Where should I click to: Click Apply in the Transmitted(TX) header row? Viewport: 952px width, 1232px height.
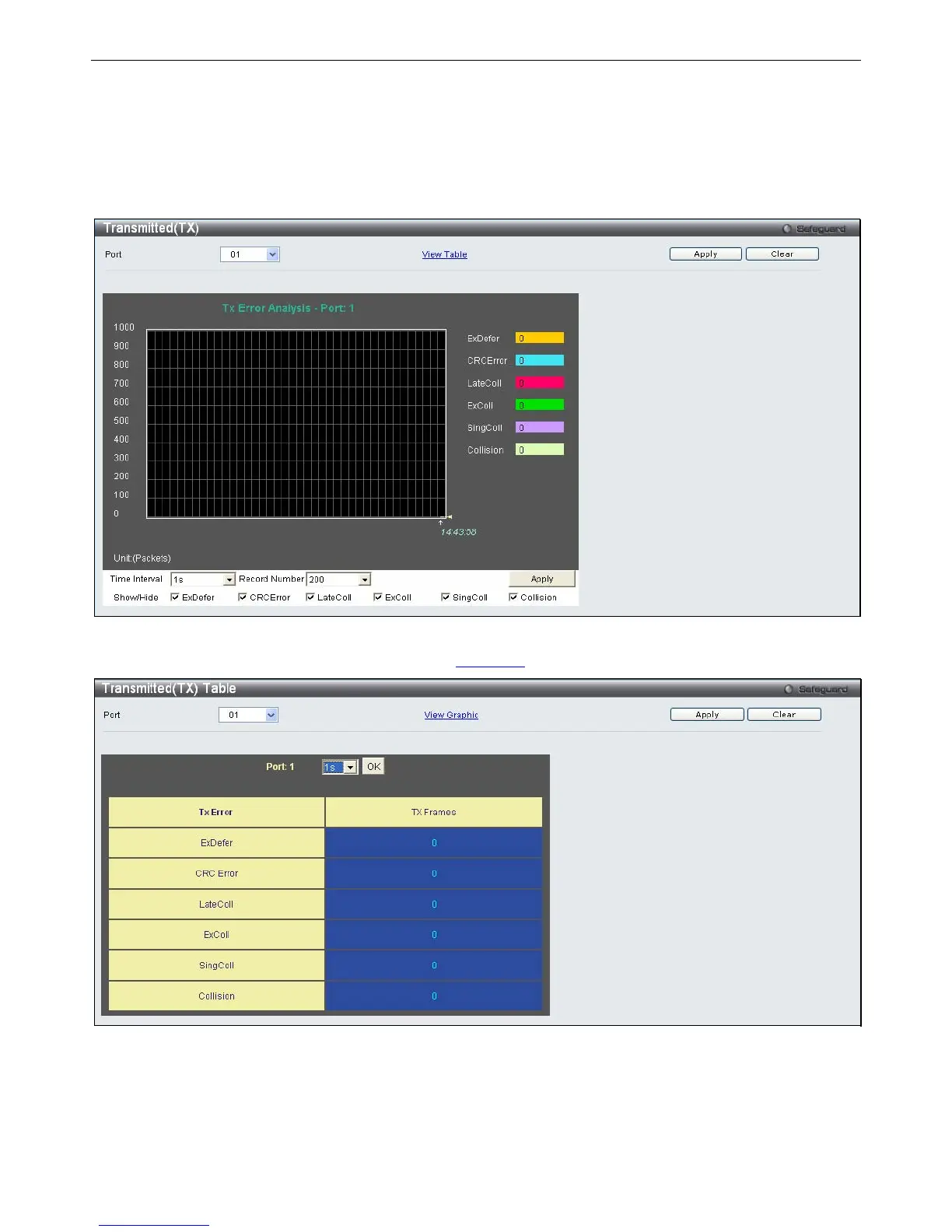pos(705,254)
